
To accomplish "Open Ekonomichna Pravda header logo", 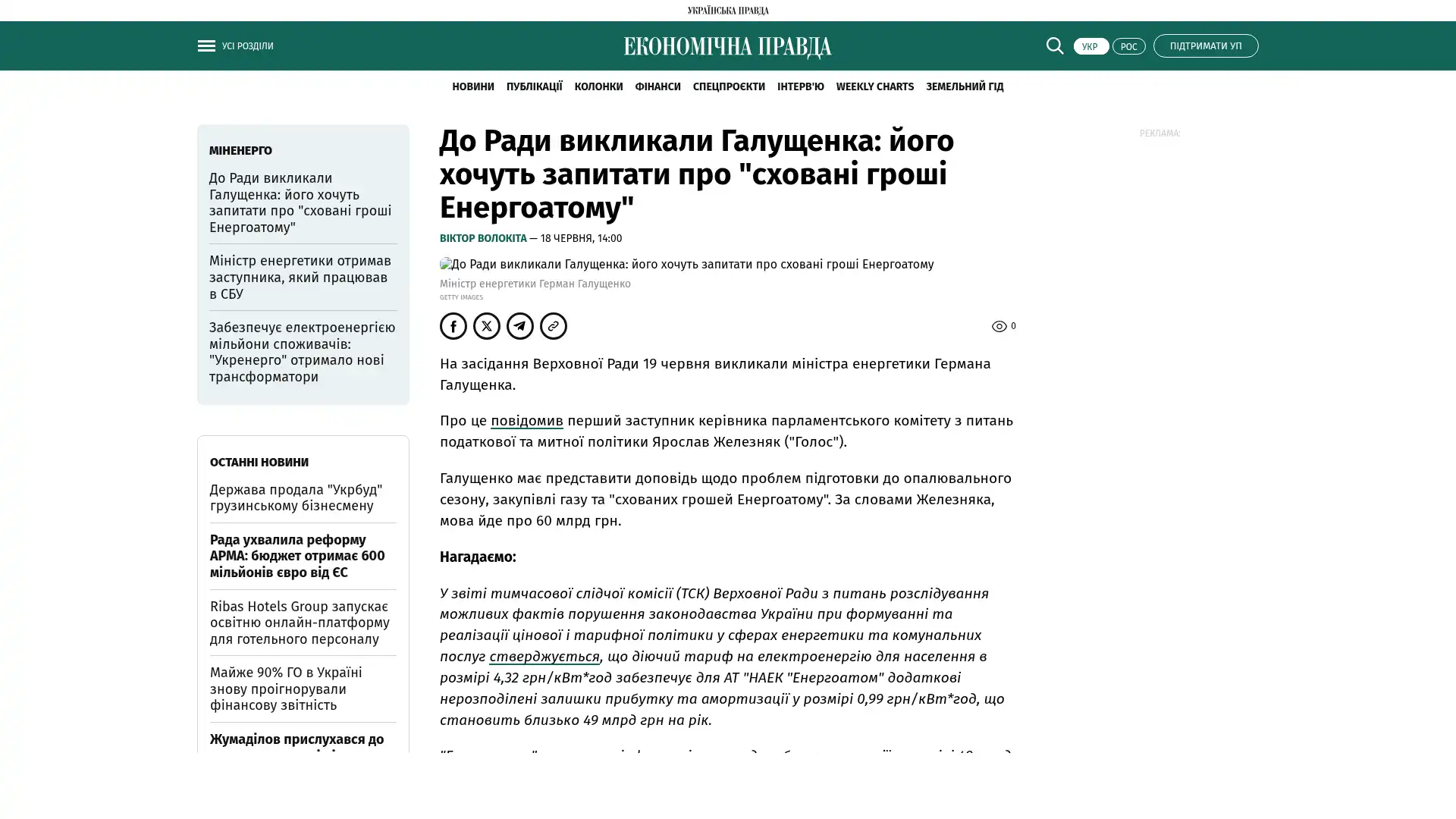I will pyautogui.click(x=727, y=47).
